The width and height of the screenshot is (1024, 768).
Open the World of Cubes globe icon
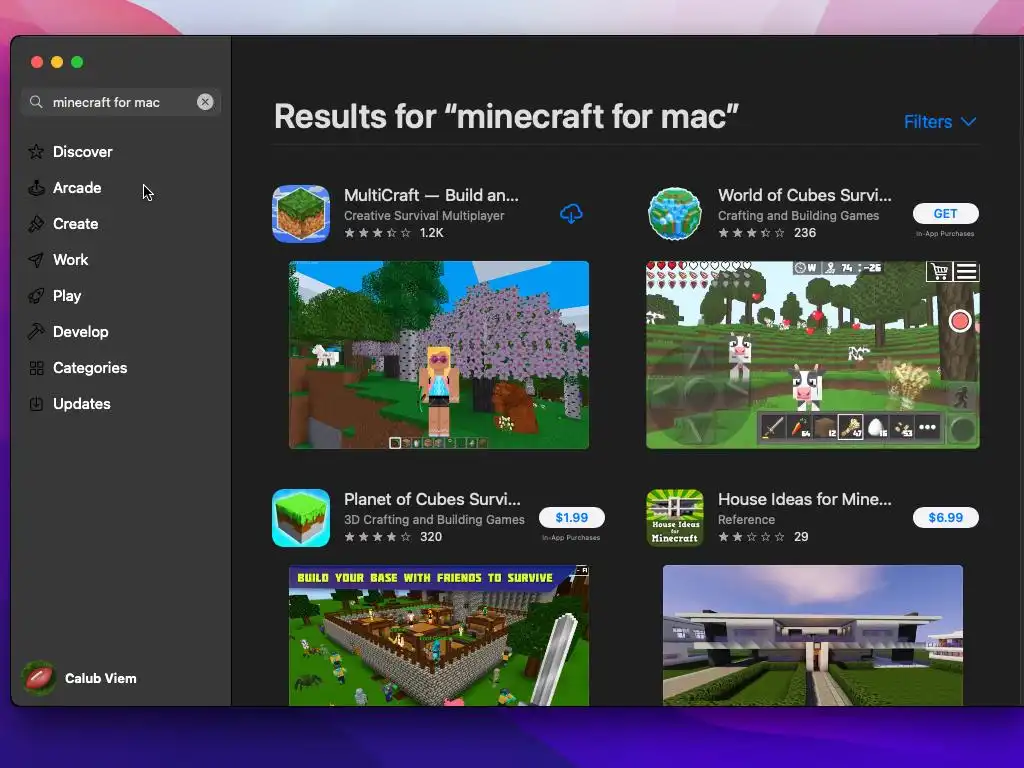click(x=675, y=214)
